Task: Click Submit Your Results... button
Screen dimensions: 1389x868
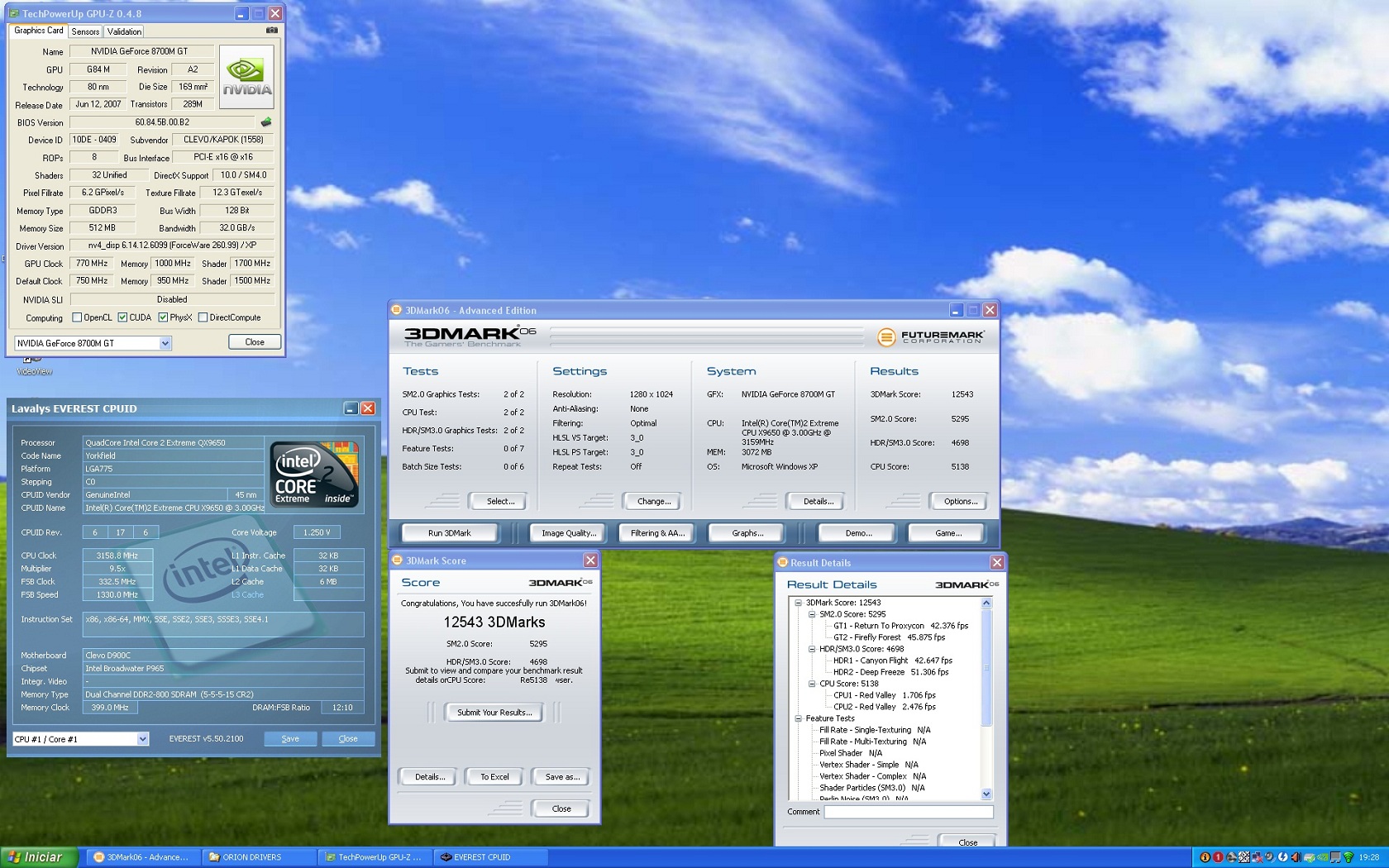Action: (494, 713)
